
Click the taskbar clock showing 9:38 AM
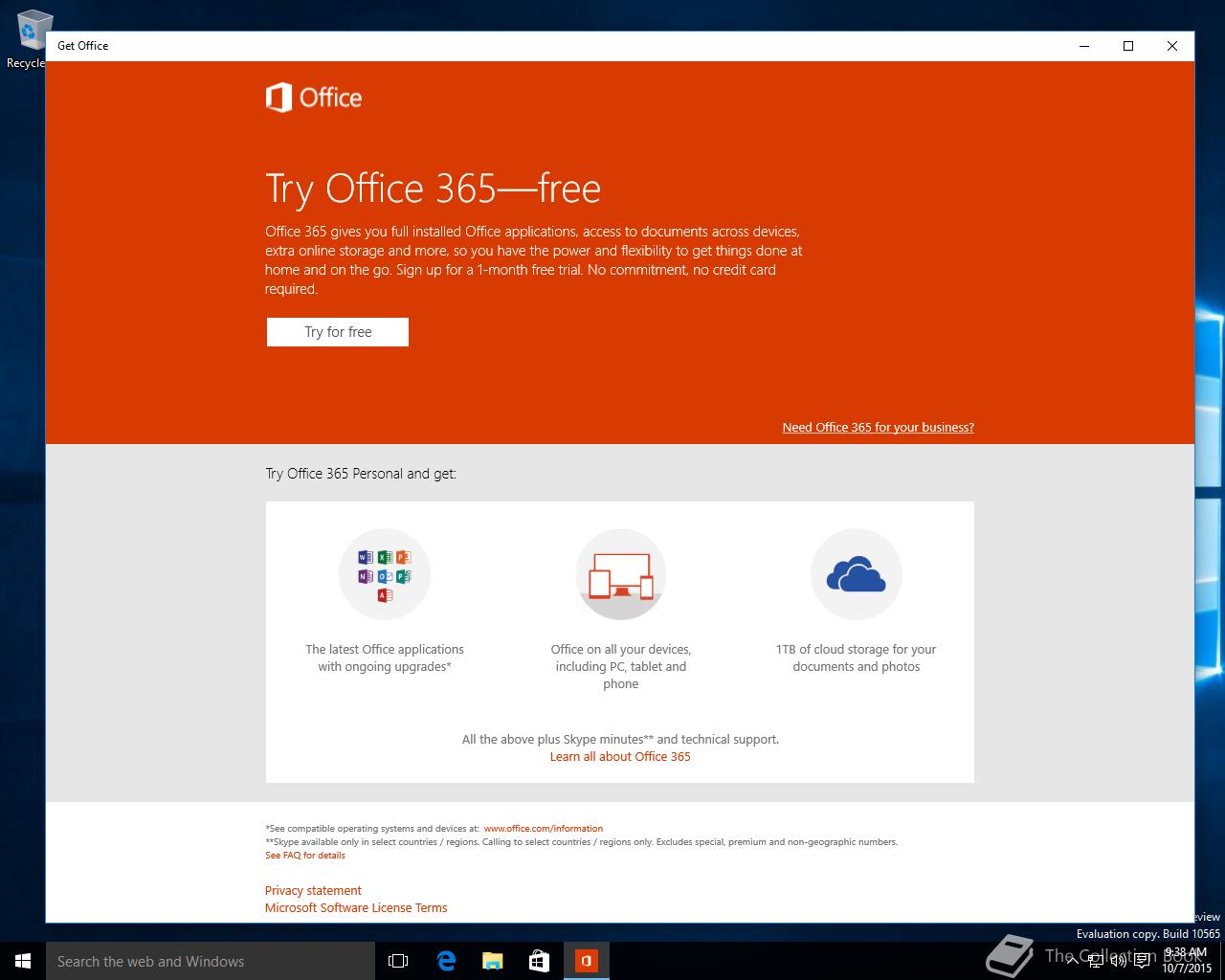pyautogui.click(x=1187, y=961)
